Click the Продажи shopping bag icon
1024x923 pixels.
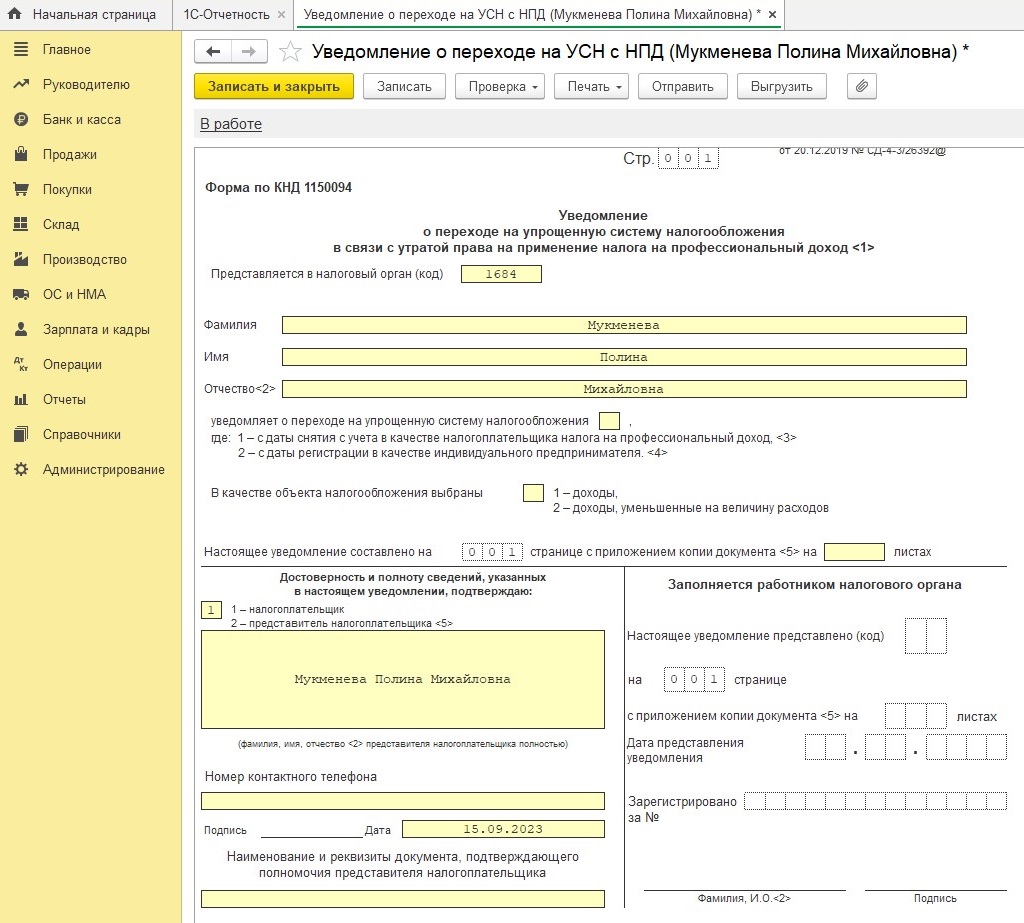21,154
